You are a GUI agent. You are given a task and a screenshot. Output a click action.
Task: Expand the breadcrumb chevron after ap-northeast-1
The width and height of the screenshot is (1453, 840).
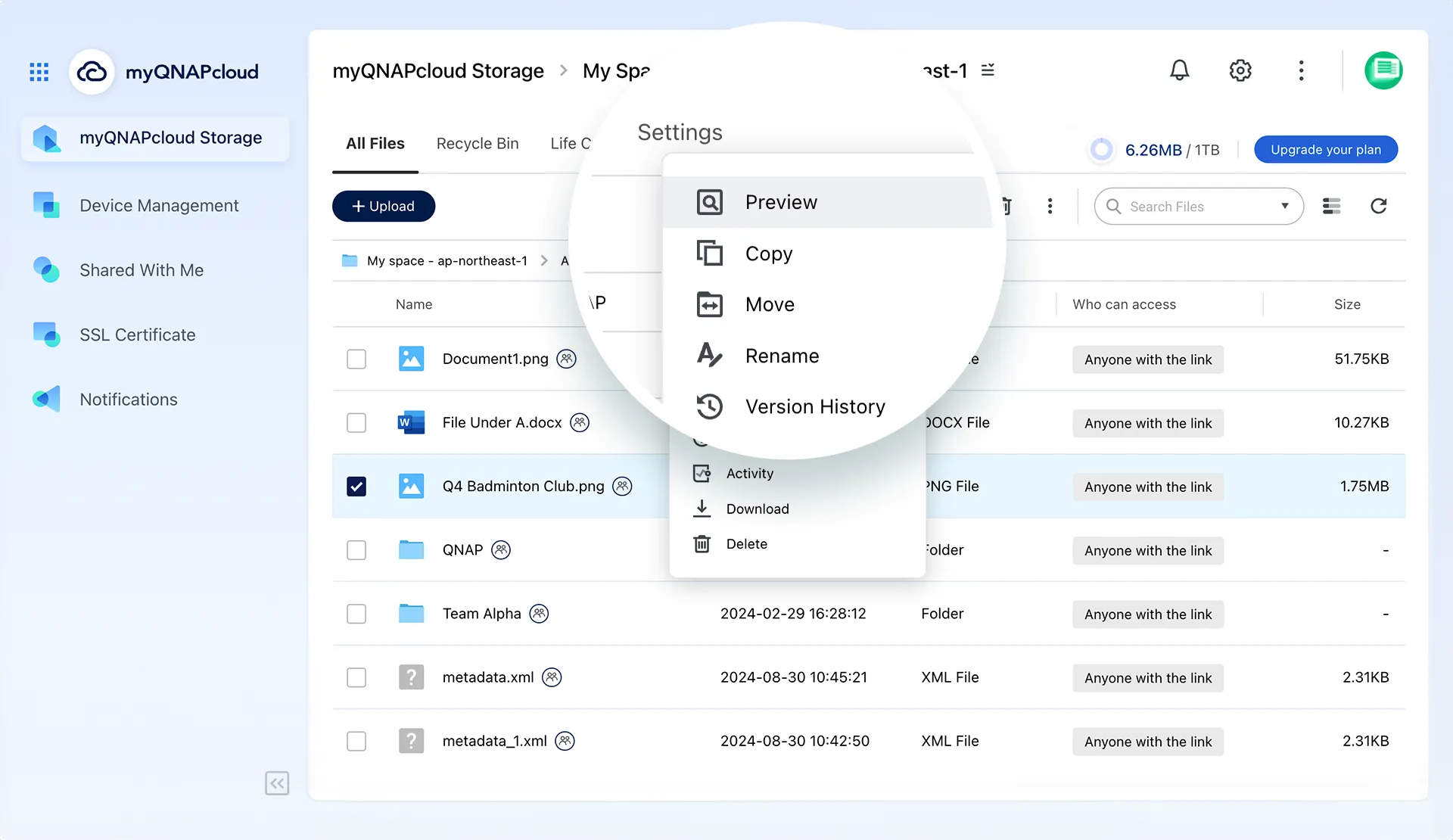click(x=544, y=260)
